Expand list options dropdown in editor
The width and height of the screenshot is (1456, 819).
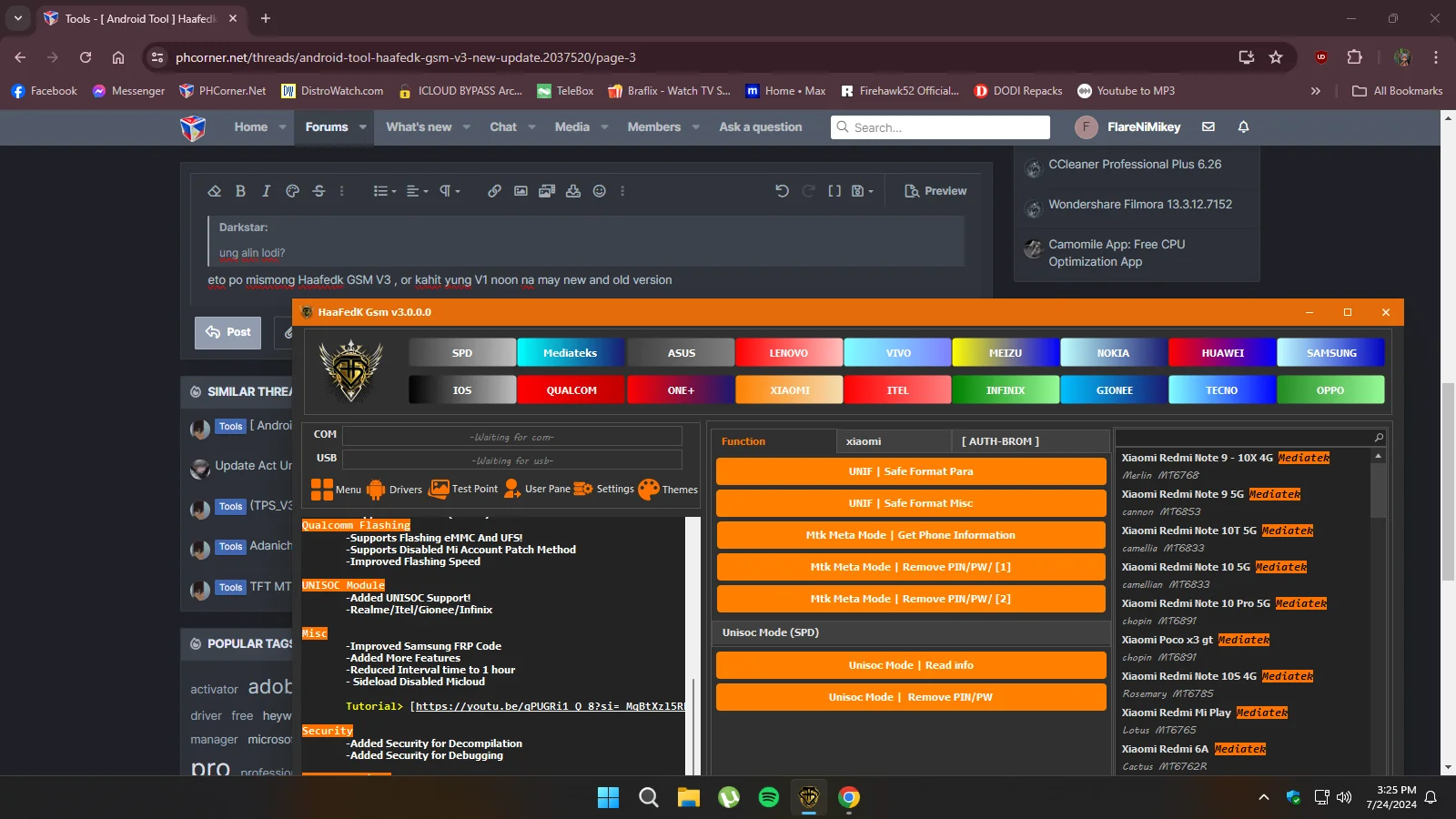click(x=385, y=191)
